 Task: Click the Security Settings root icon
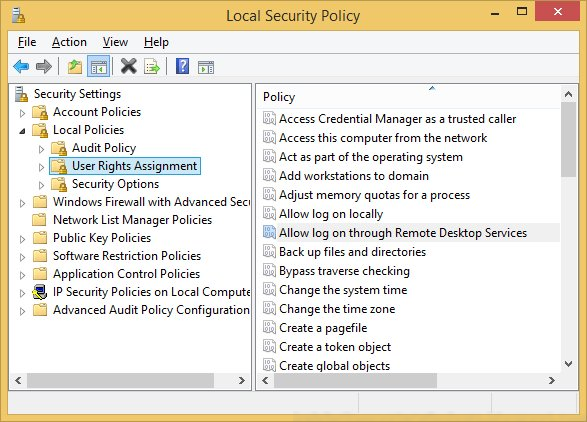(21, 94)
